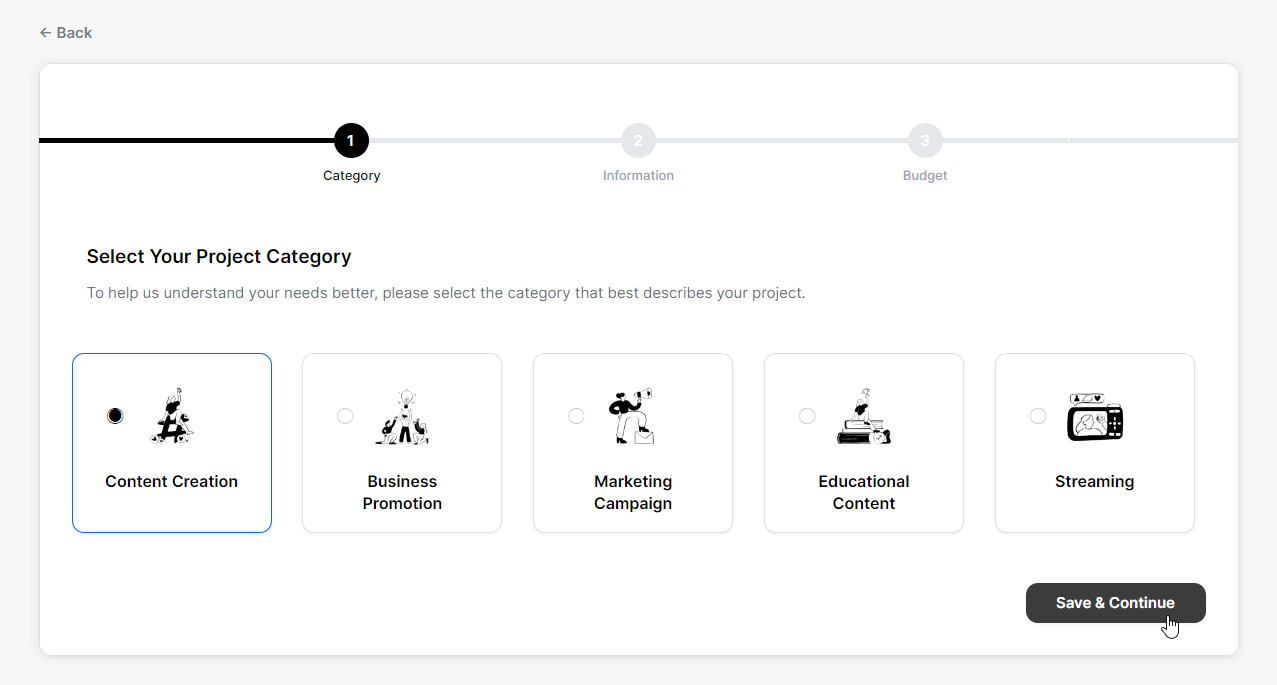
Task: Click the Educational Content books illustration
Action: (864, 416)
